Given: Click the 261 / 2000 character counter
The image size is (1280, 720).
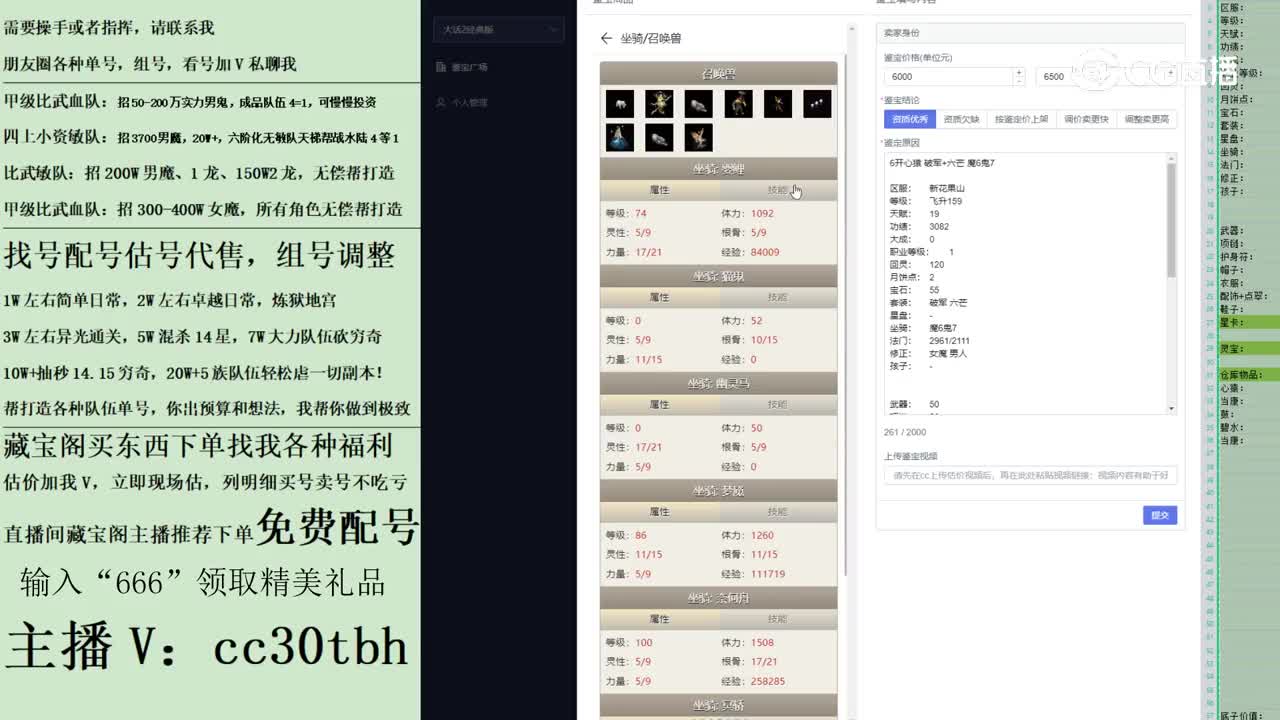Looking at the screenshot, I should (905, 432).
